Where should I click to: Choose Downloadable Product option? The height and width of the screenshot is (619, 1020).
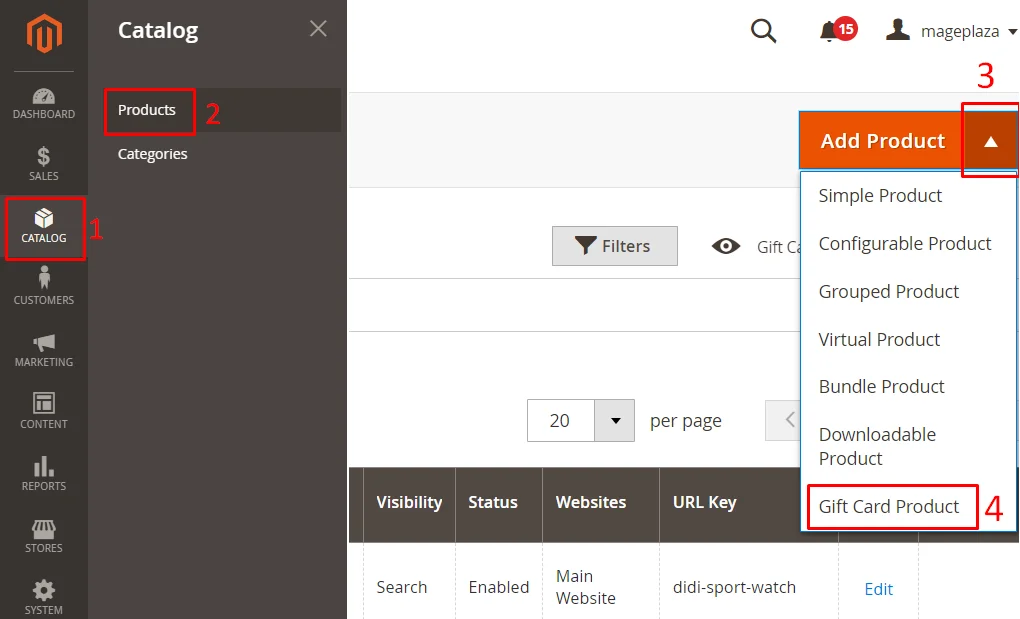point(878,447)
